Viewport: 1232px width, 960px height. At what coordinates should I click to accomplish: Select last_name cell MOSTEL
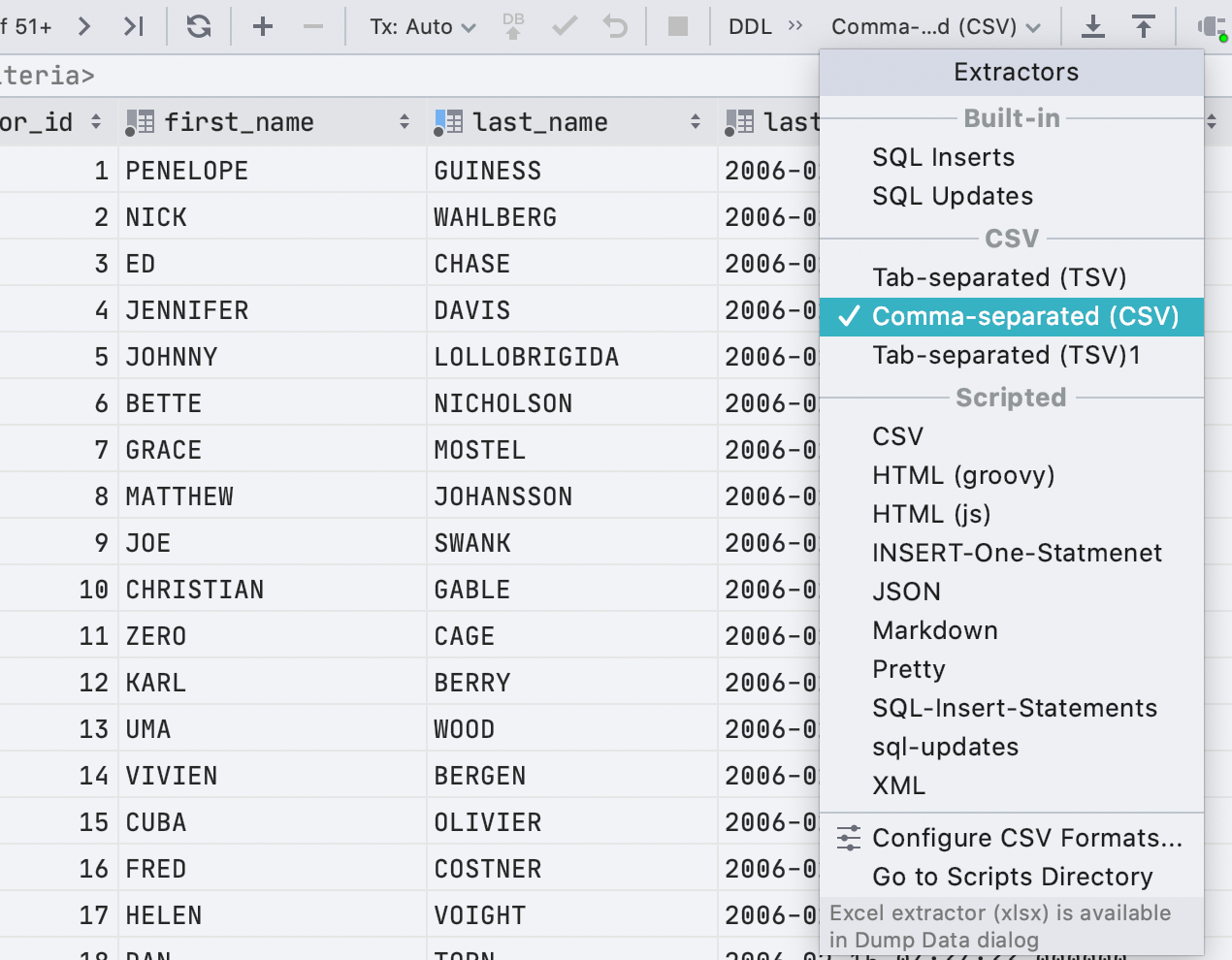pyautogui.click(x=572, y=450)
